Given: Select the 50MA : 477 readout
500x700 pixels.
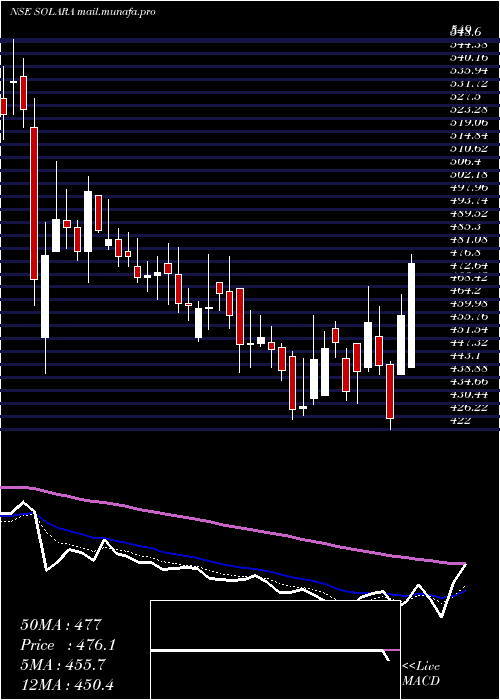Looking at the screenshot, I should pos(61,625).
